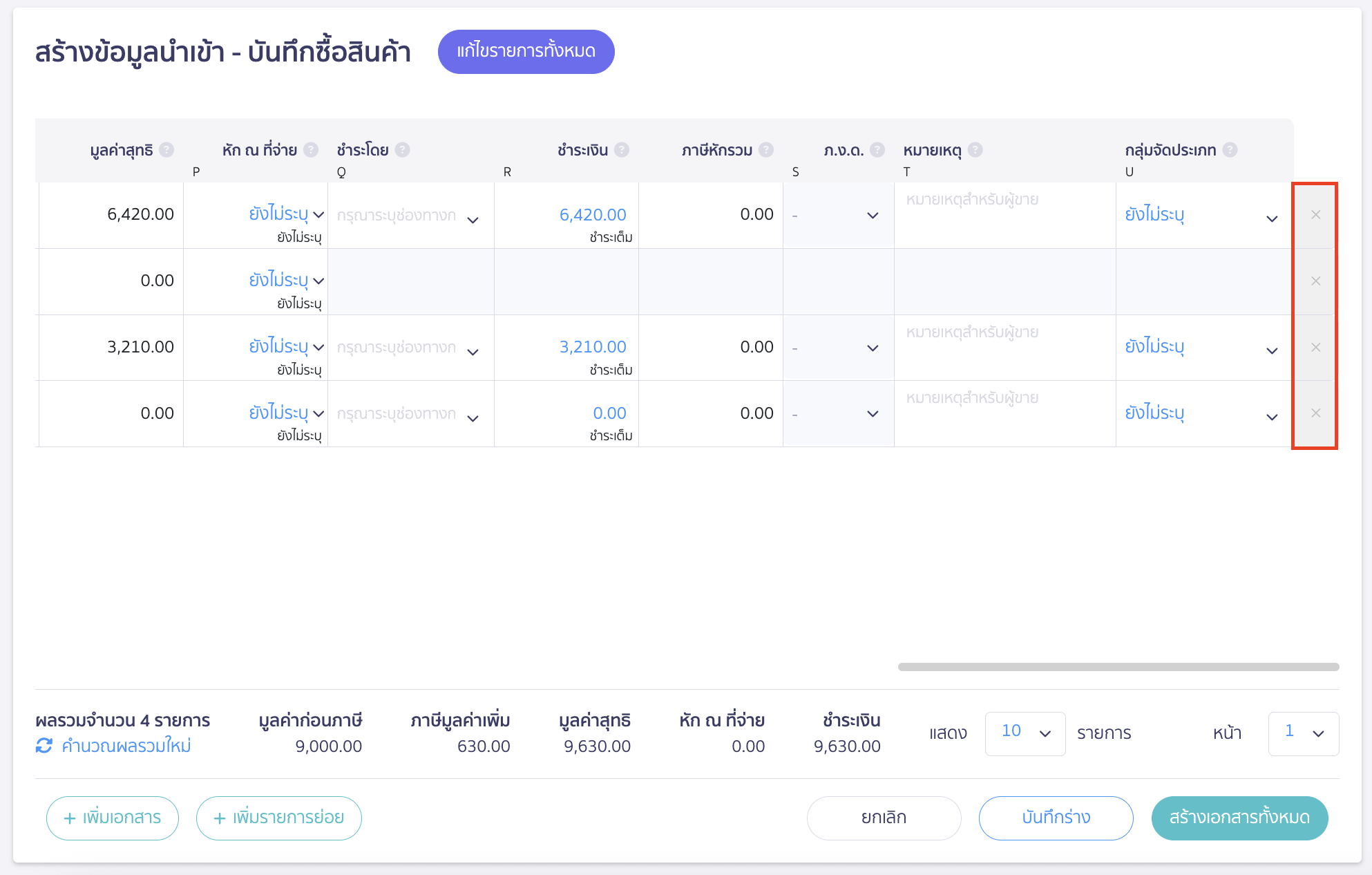Screen dimensions: 1372x875
Task: Remove the second empty row via X icon
Action: click(1315, 281)
